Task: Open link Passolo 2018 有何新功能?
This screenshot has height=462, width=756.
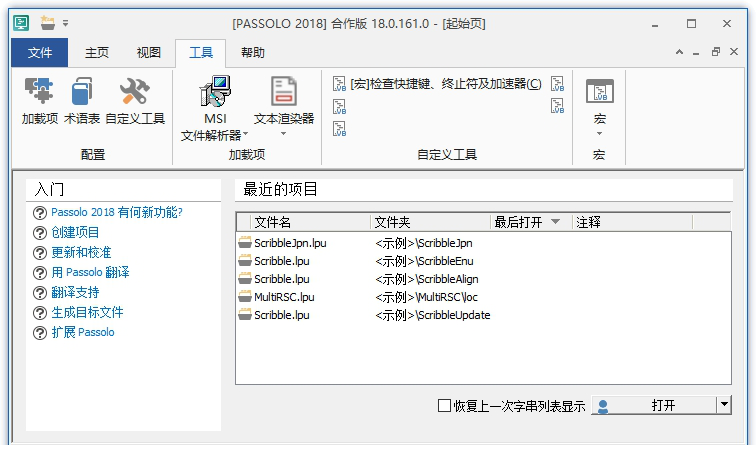Action: pos(117,212)
